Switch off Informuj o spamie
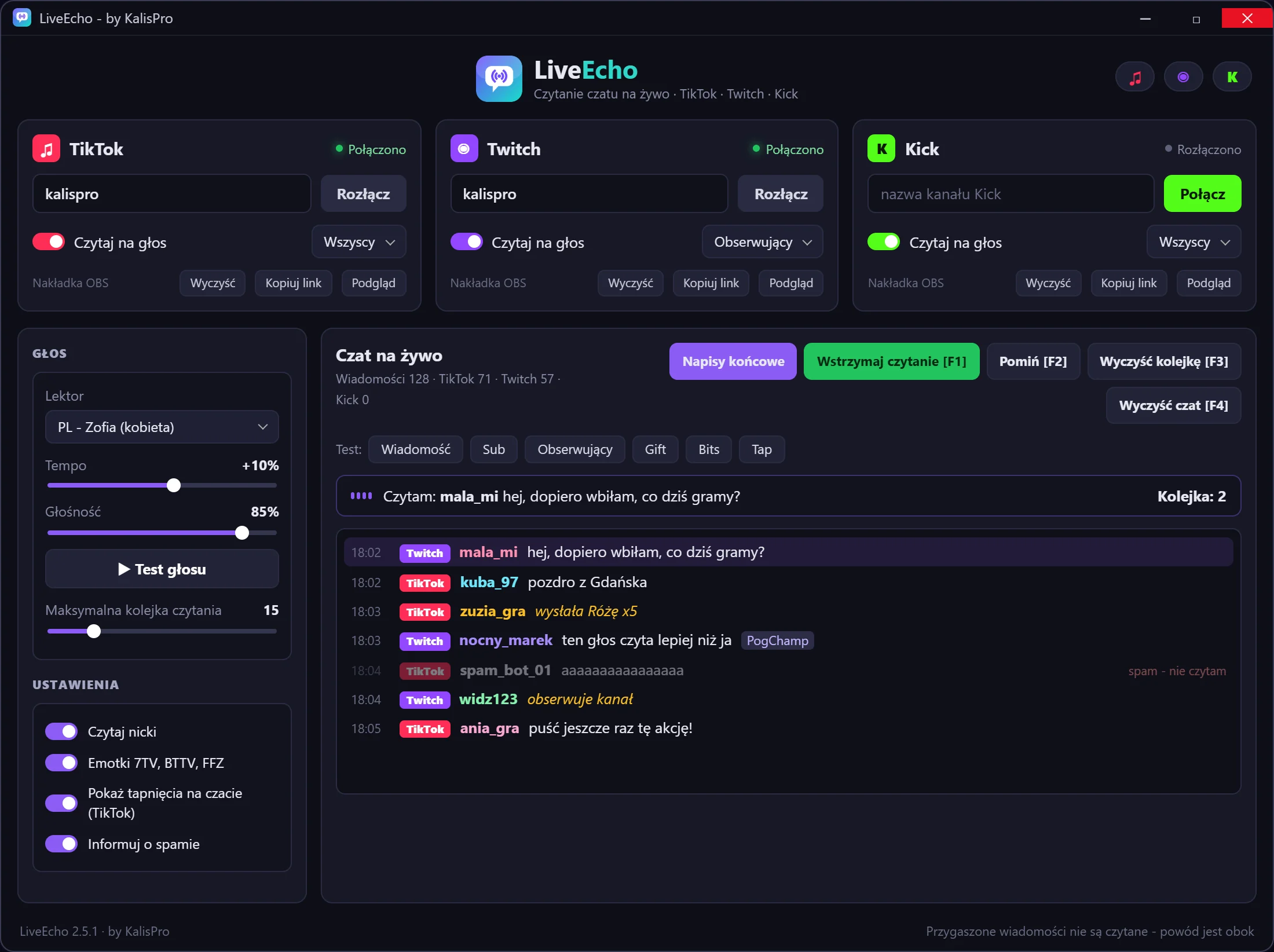The height and width of the screenshot is (952, 1274). tap(61, 844)
